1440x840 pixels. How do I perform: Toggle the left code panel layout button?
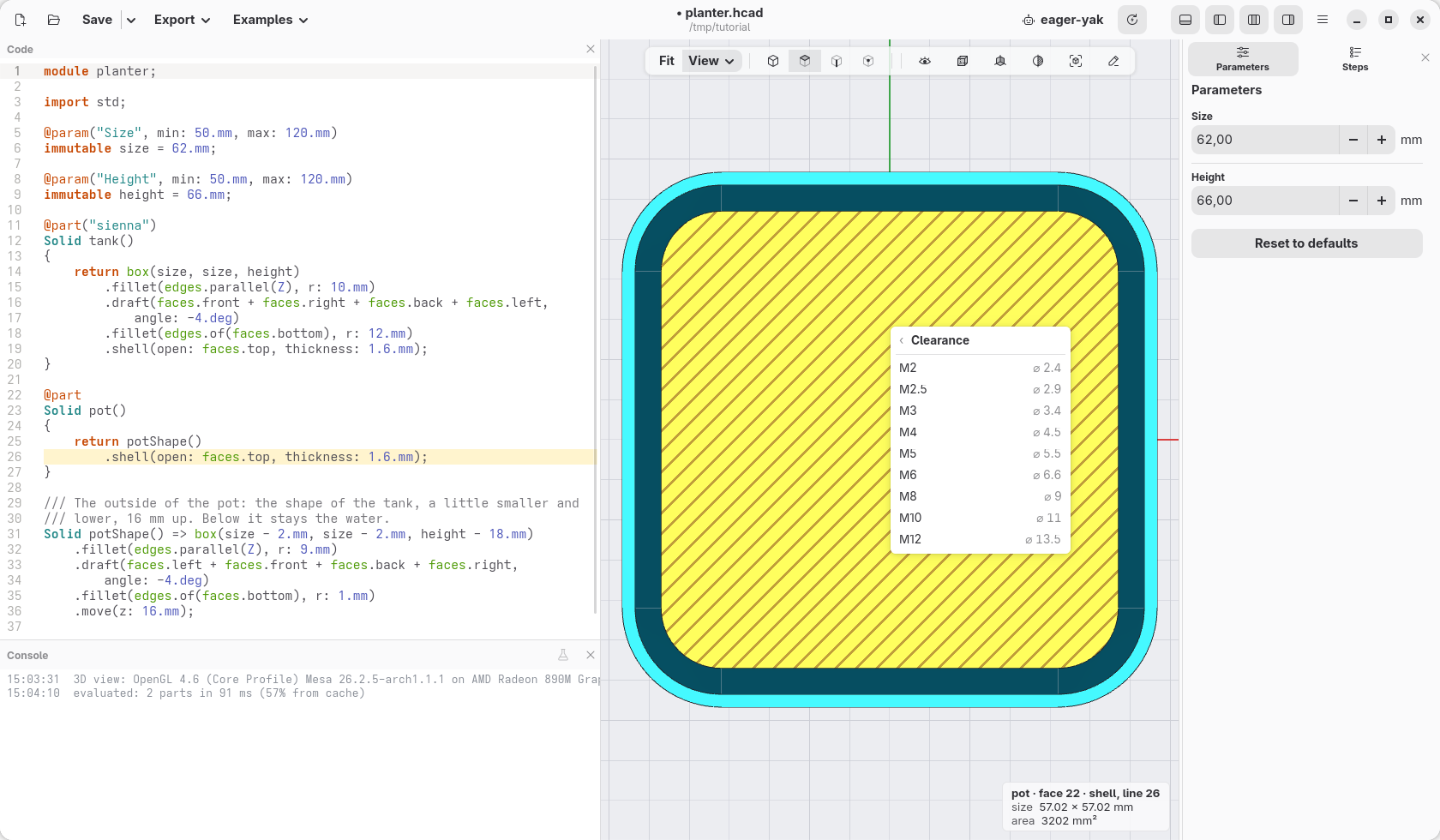coord(1220,20)
